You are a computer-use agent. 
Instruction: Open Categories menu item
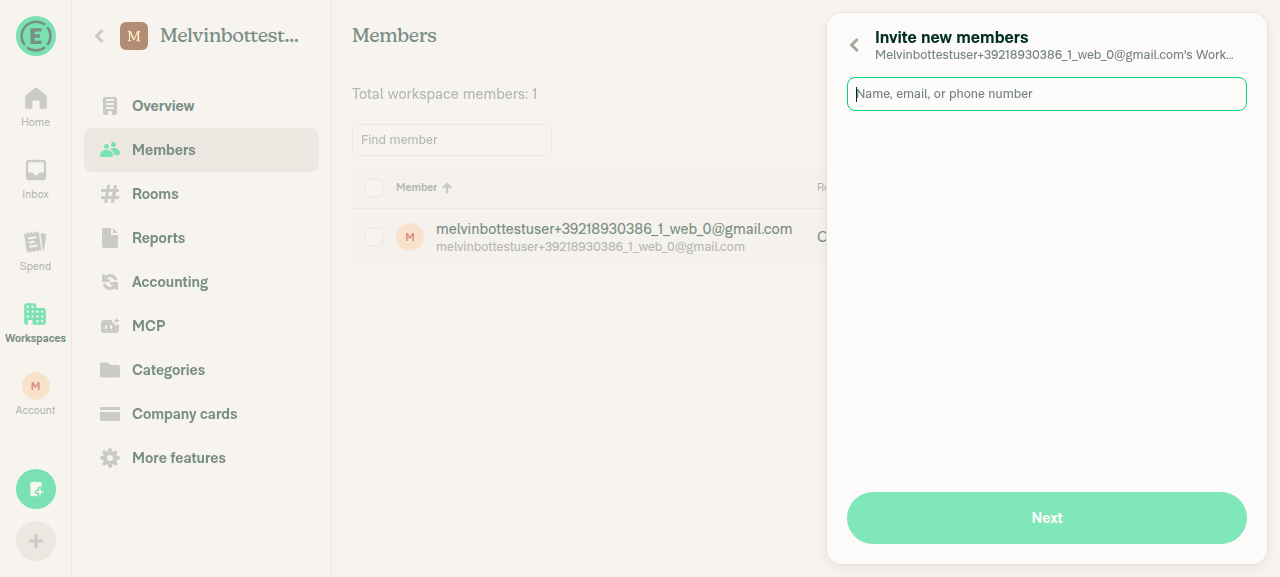(201, 370)
